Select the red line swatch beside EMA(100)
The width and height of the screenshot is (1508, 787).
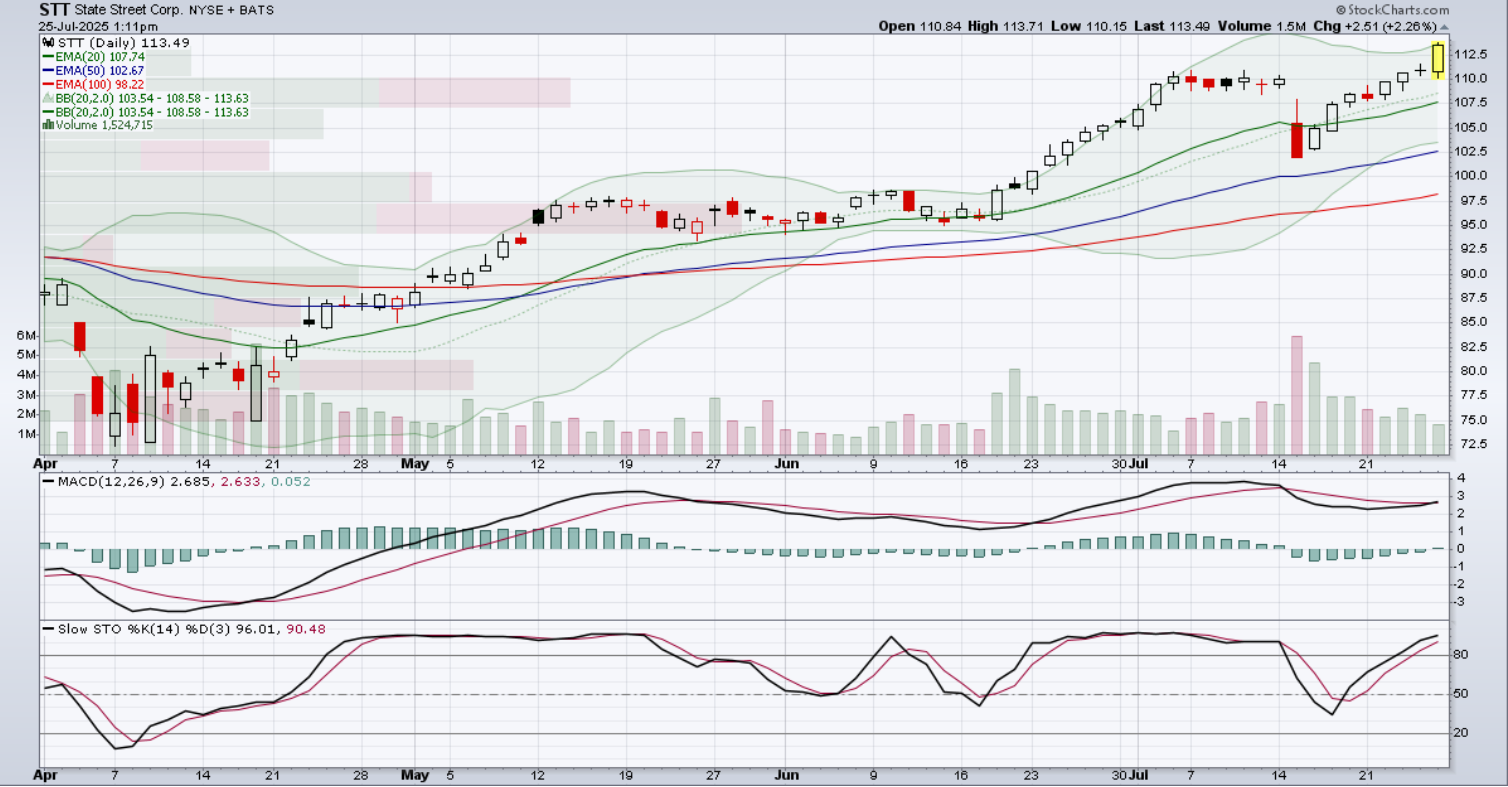coord(47,84)
